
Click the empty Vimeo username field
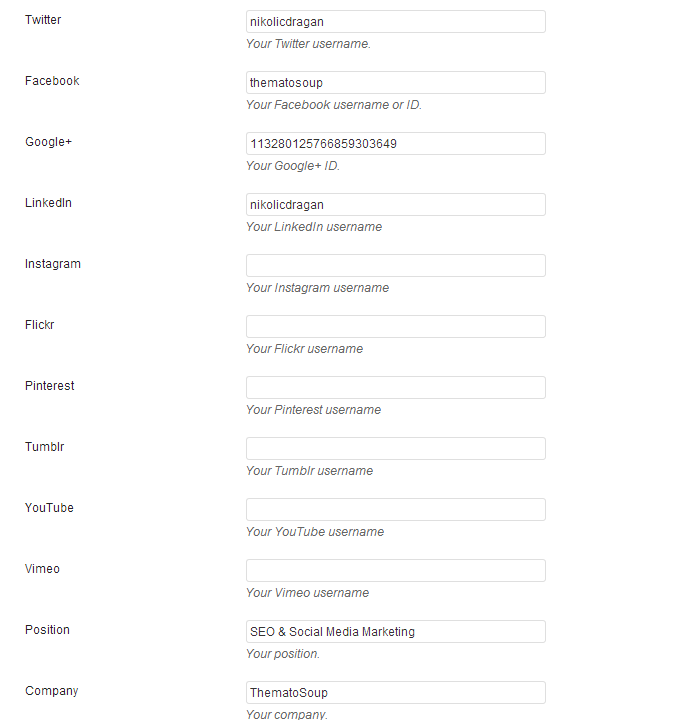tap(395, 571)
